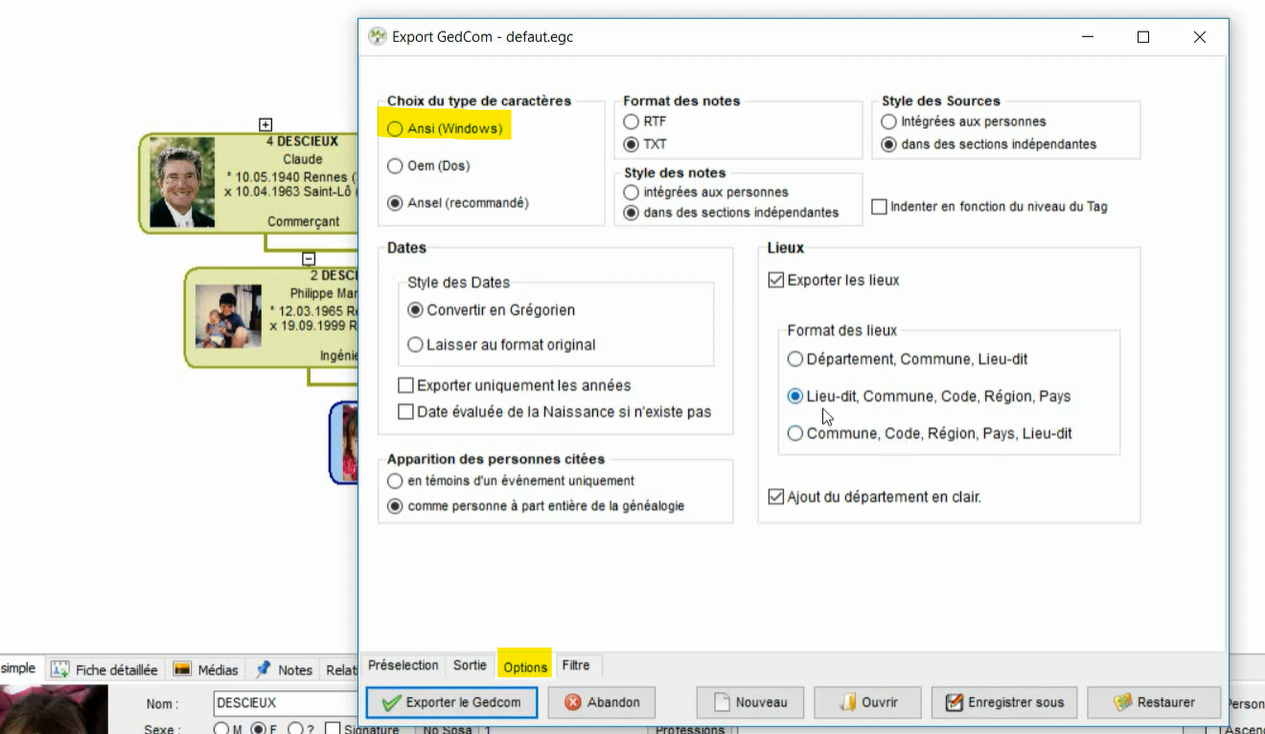Image resolution: width=1265 pixels, height=734 pixels.
Task: Select the Ansi (Windows) character type
Action: point(395,129)
